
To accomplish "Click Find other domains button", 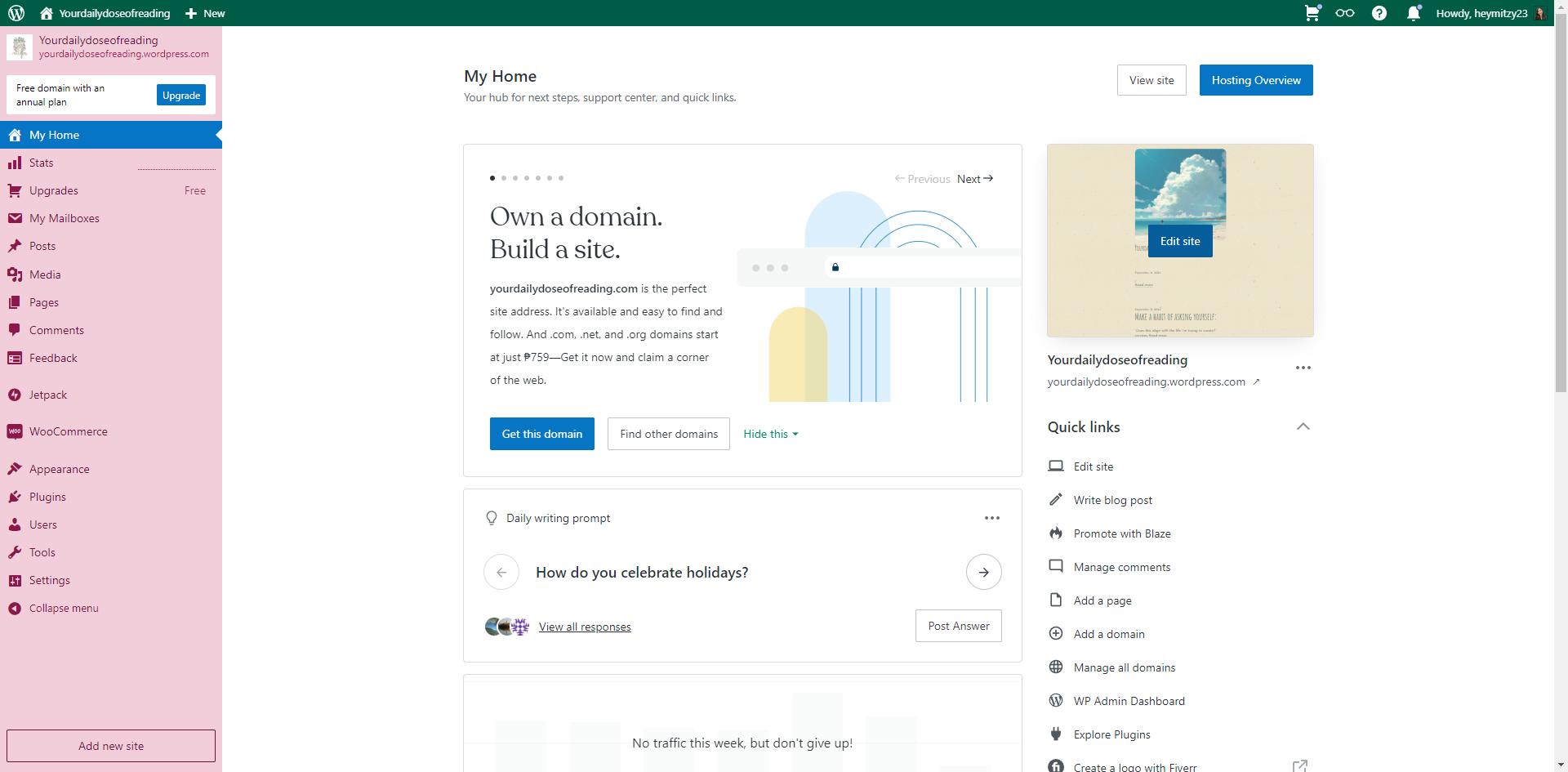I will (x=669, y=434).
